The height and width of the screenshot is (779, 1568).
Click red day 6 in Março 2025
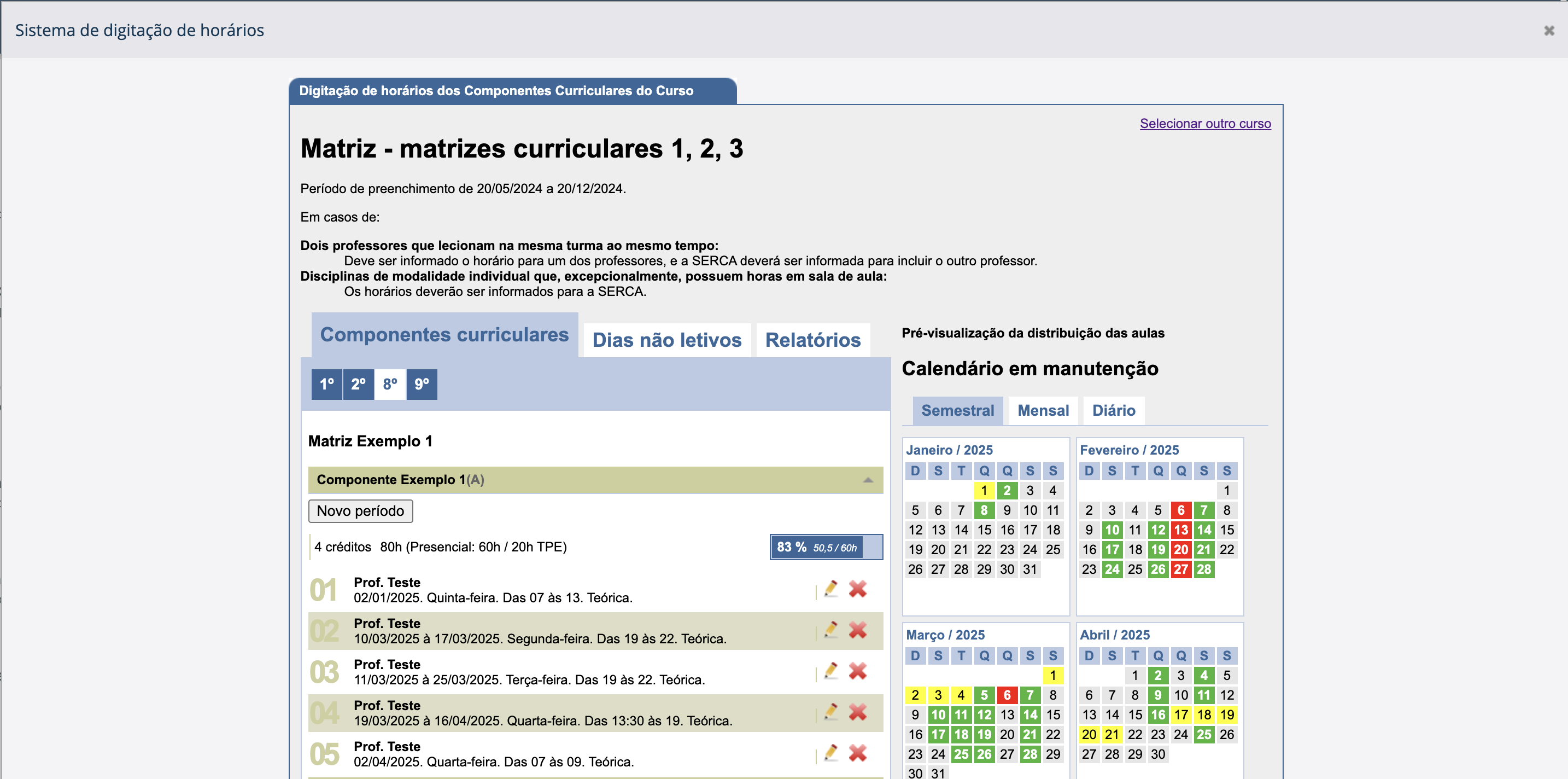point(1008,695)
